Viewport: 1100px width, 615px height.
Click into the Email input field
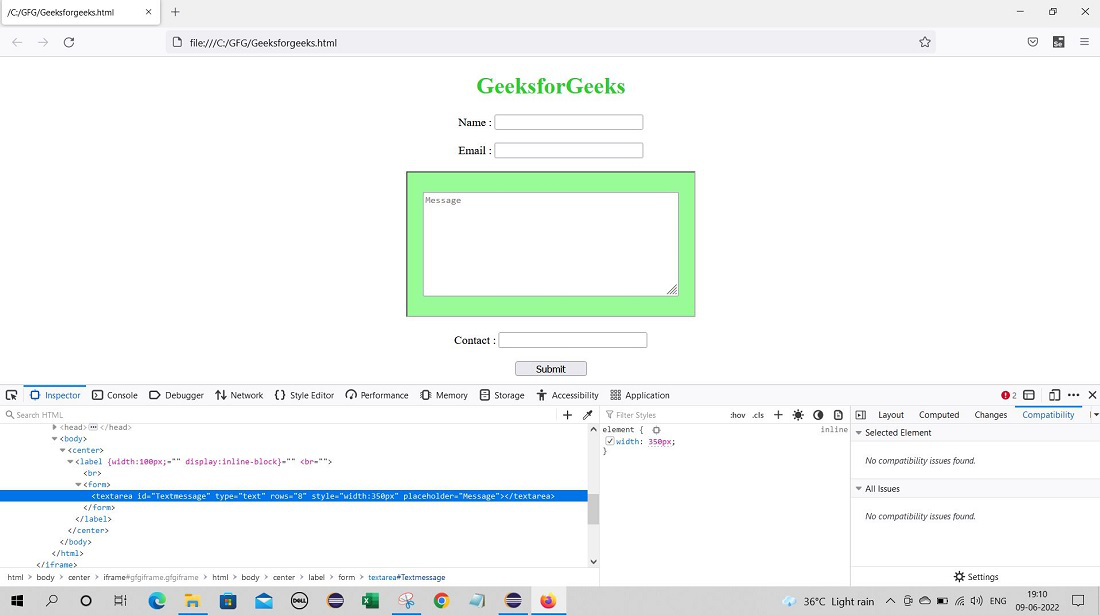click(569, 151)
